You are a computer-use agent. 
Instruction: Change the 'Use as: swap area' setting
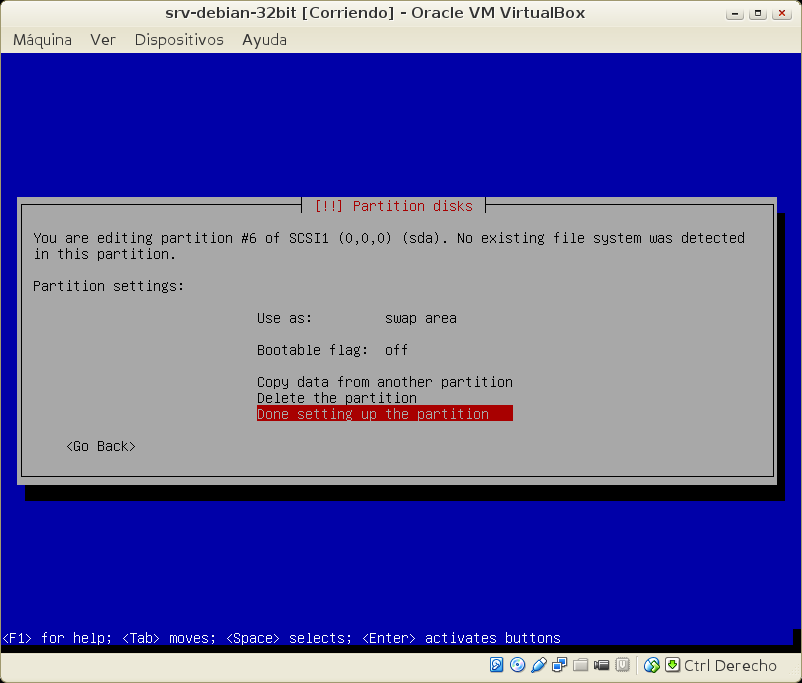pyautogui.click(x=356, y=318)
